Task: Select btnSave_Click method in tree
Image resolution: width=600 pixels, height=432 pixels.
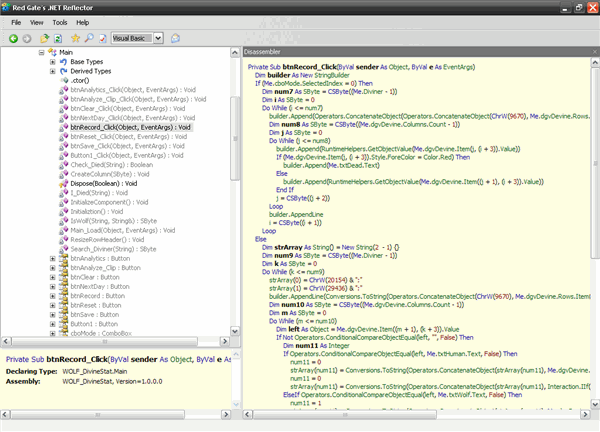Action: click(127, 146)
